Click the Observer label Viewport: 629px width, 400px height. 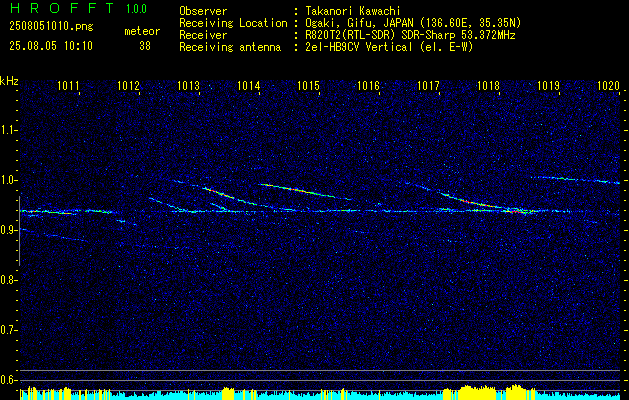(203, 11)
